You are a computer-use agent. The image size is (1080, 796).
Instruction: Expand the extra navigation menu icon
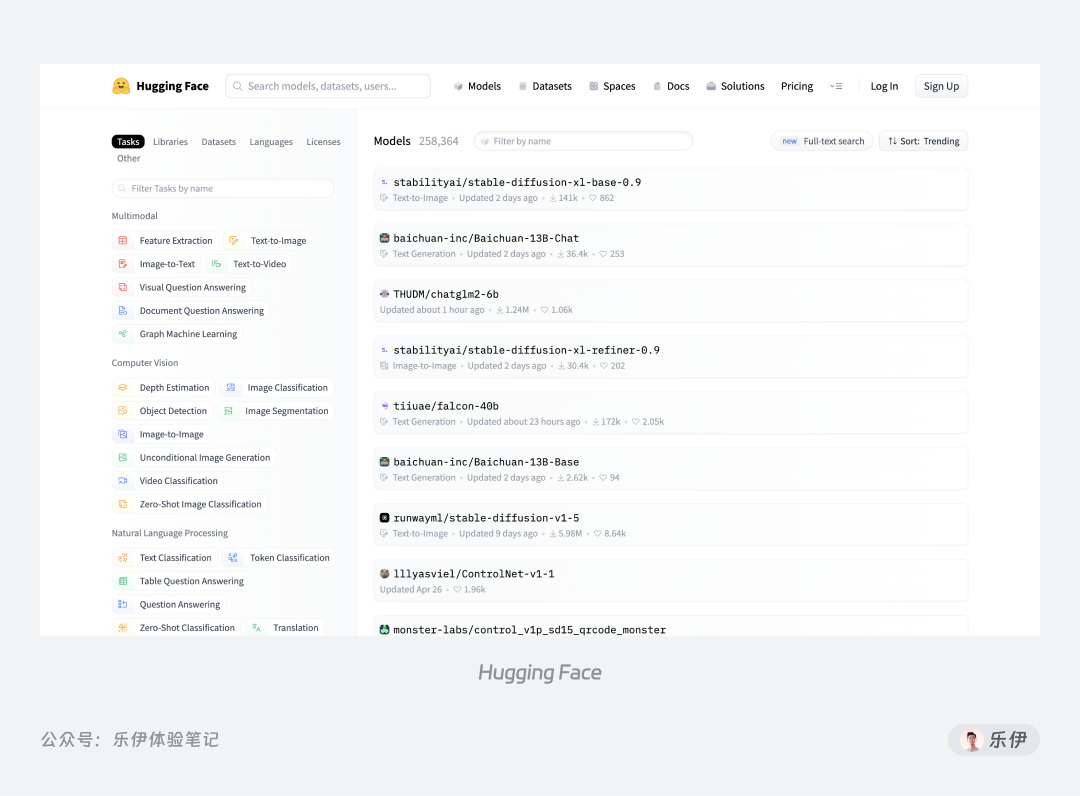[x=836, y=86]
